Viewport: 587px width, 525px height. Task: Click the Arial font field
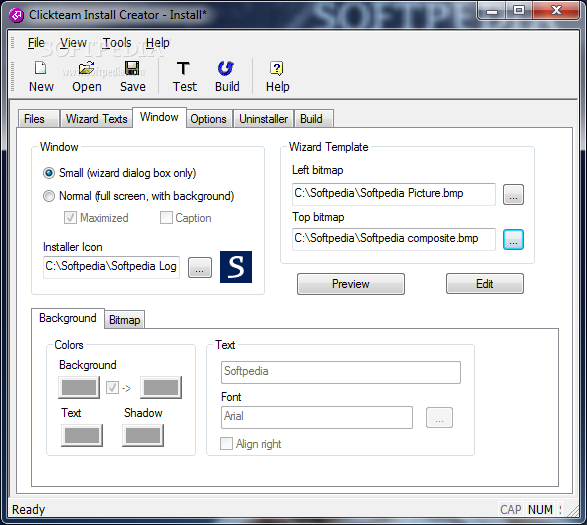(x=317, y=417)
